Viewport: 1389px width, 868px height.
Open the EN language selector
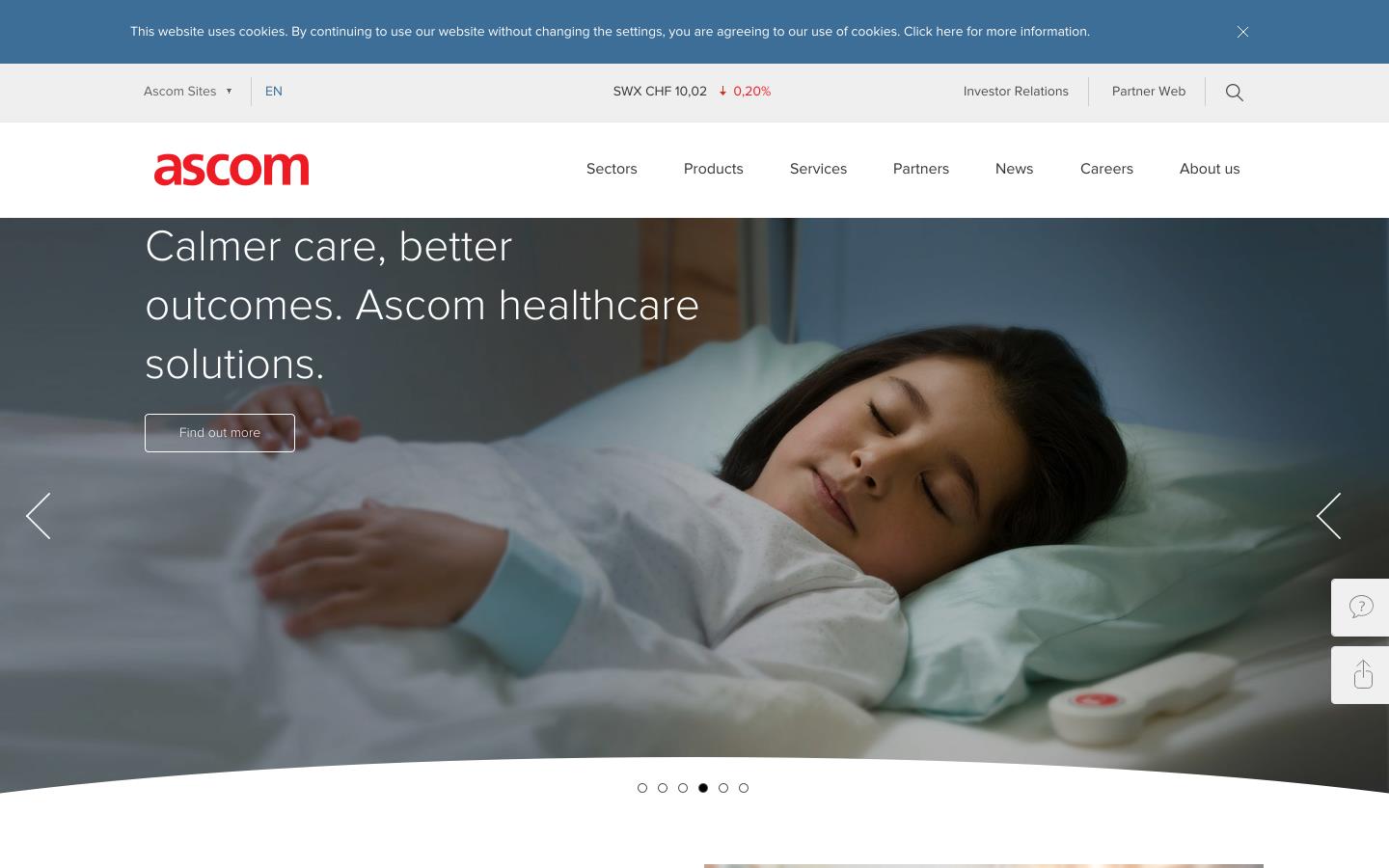[x=274, y=91]
